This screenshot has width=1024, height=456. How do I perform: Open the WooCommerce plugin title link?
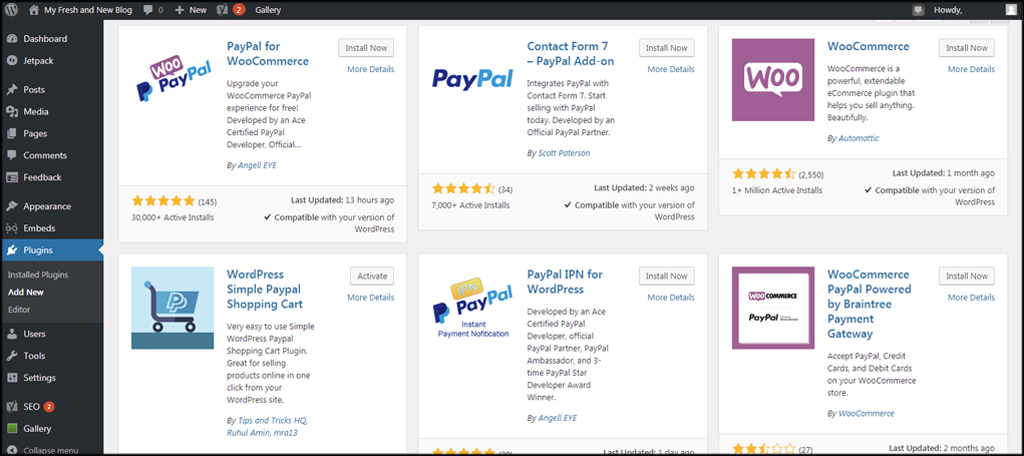(868, 46)
